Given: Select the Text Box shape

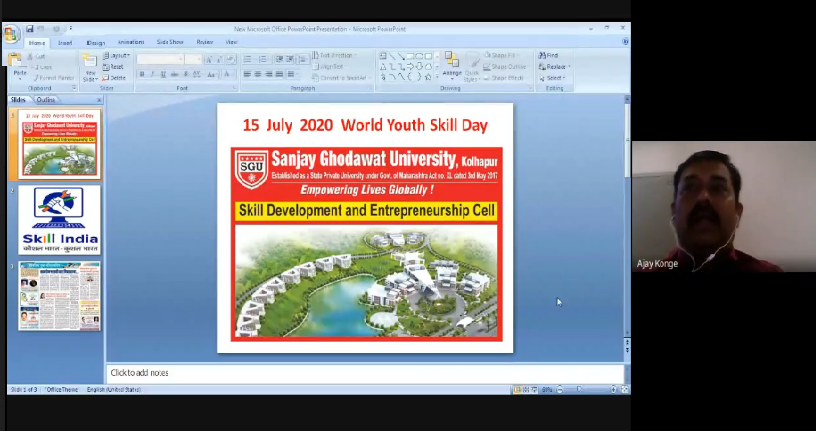Looking at the screenshot, I should [x=383, y=56].
